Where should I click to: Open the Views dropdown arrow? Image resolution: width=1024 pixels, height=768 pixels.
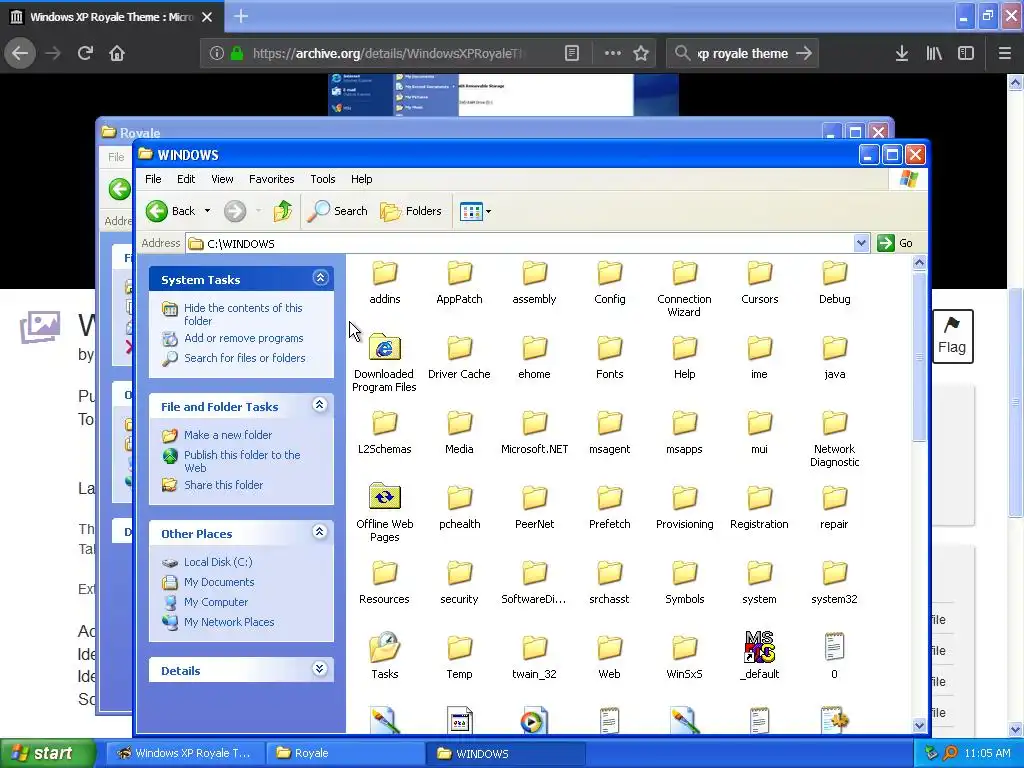point(488,212)
